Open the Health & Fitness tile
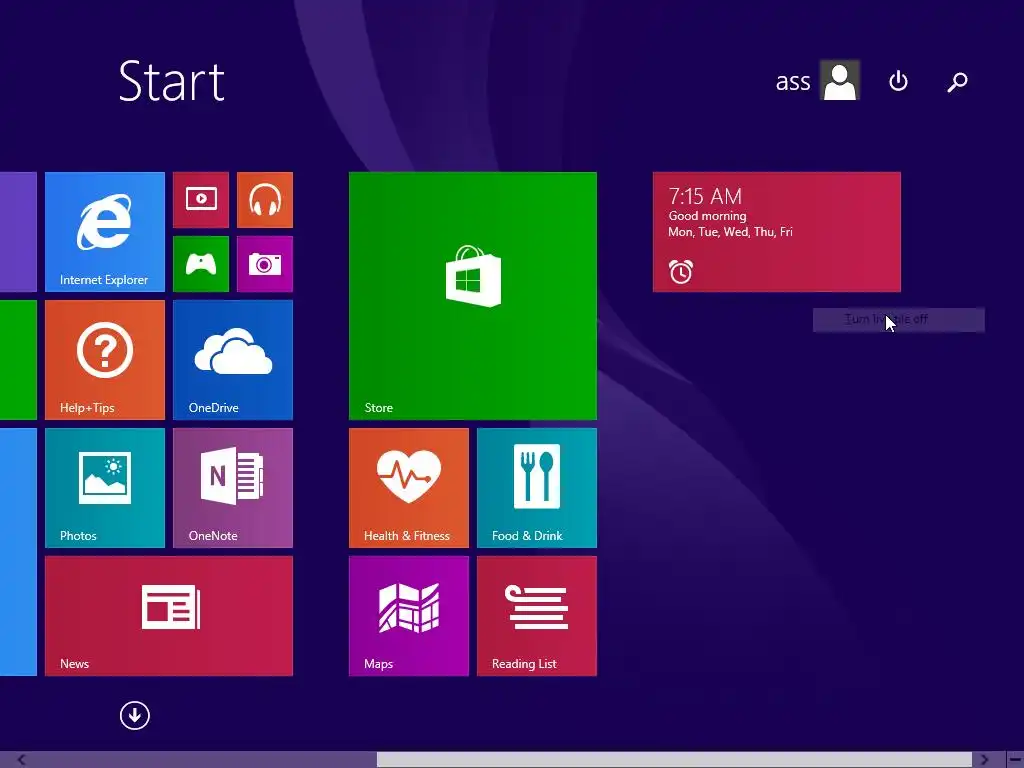 point(409,488)
